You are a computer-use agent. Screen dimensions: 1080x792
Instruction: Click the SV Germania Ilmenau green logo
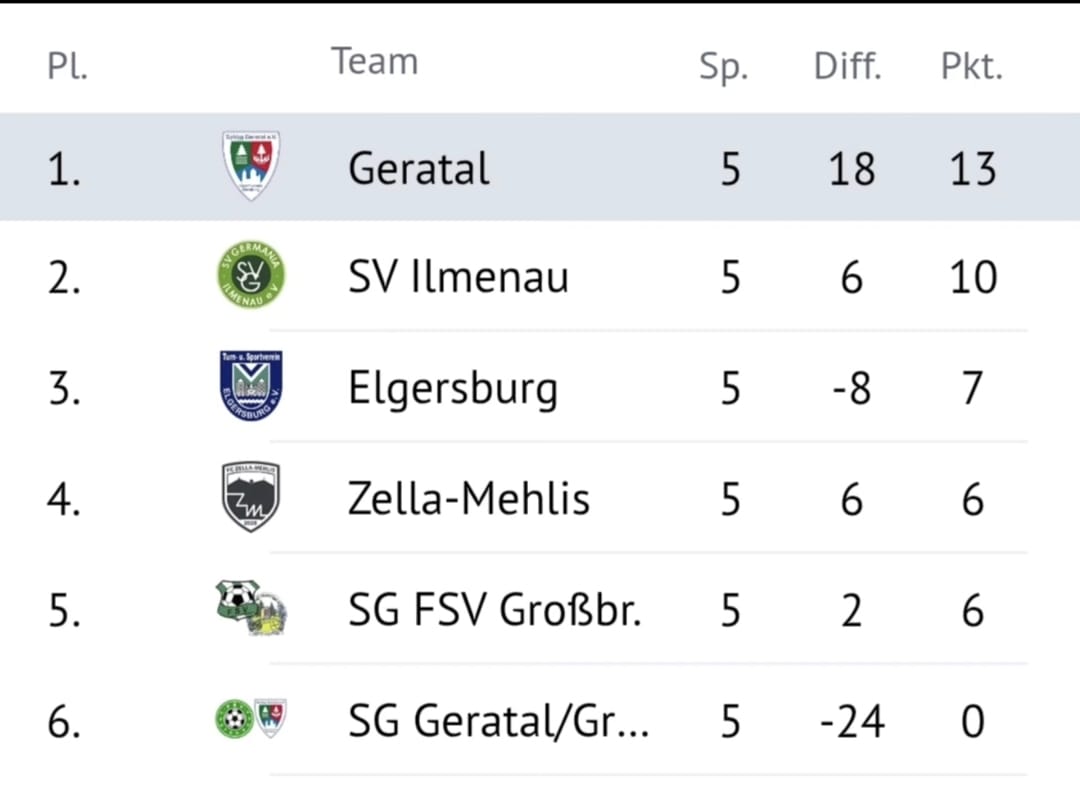coord(251,275)
